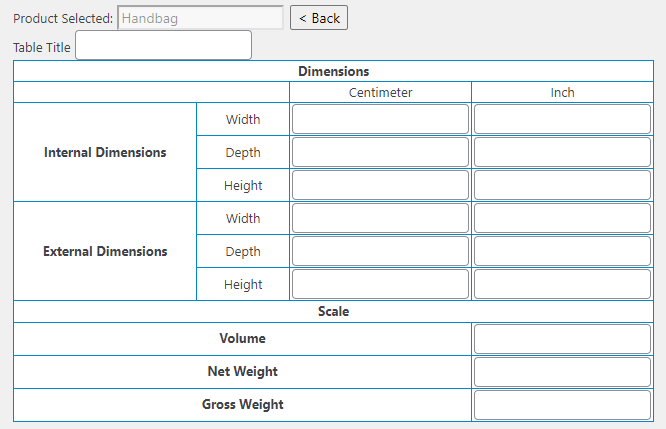
Task: Focus the Table Title text field
Action: pos(163,46)
